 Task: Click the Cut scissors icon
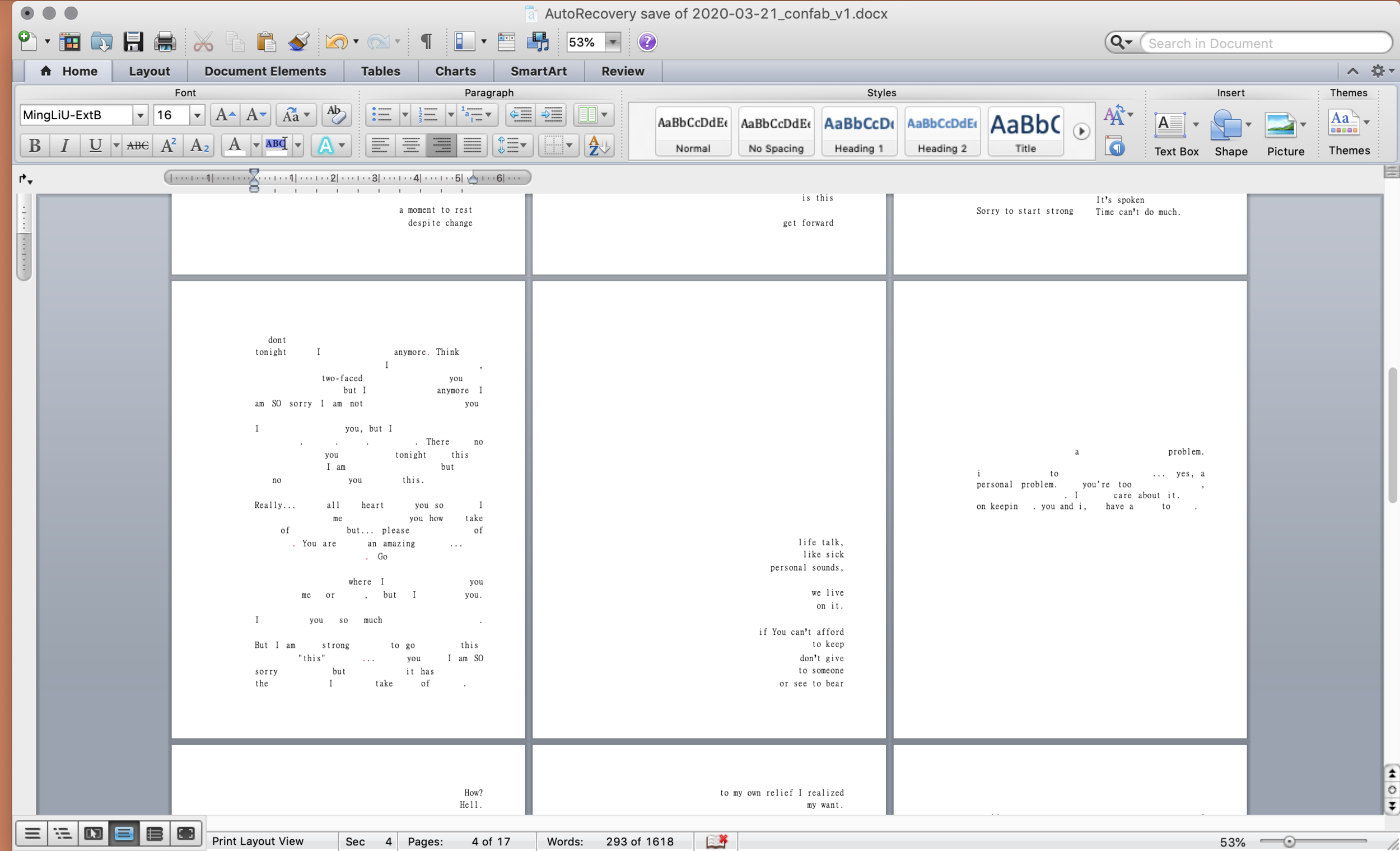(203, 42)
